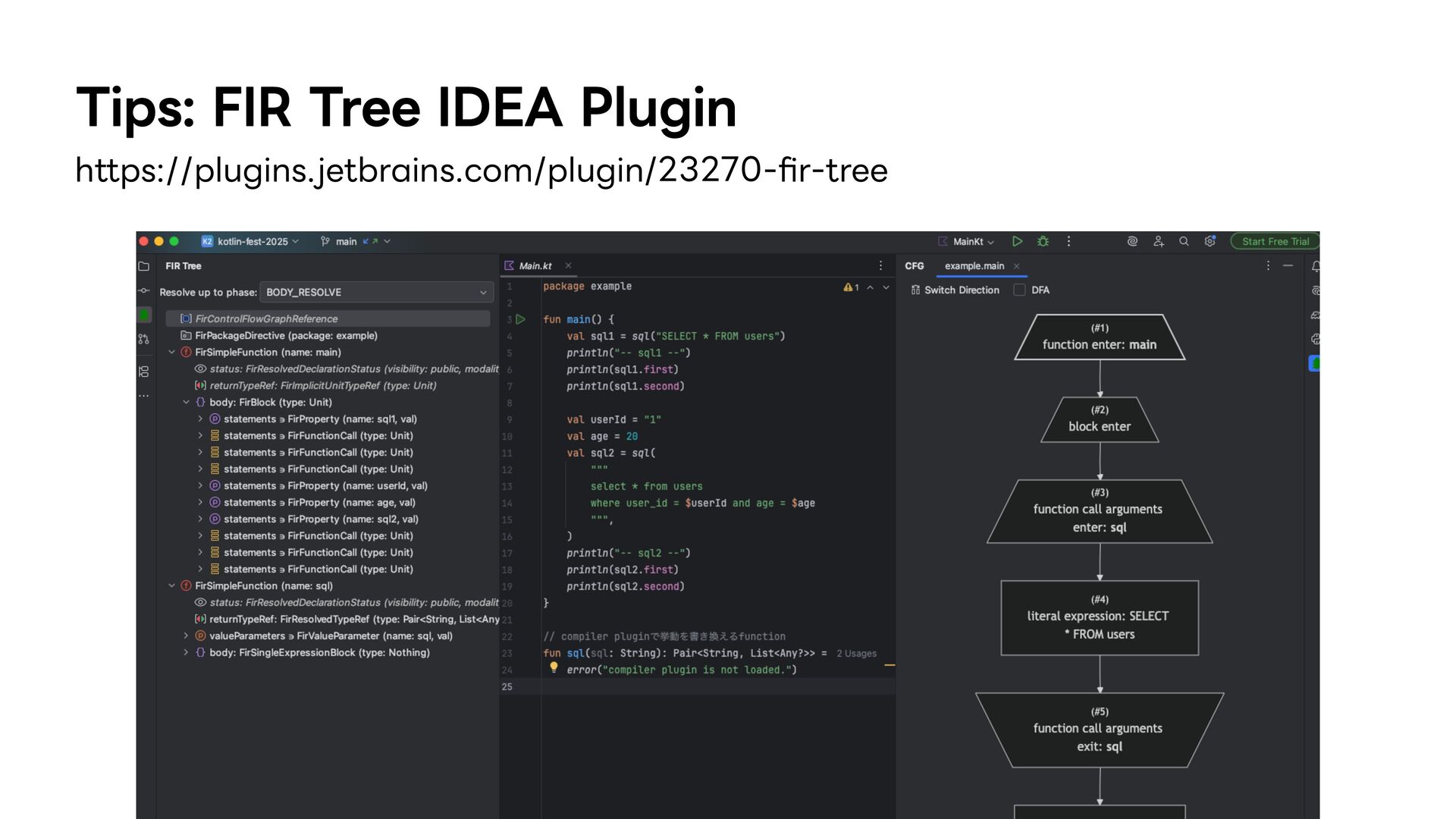Viewport: 1456px width, 819px height.
Task: Click the Debug bug icon
Action: (x=1043, y=241)
